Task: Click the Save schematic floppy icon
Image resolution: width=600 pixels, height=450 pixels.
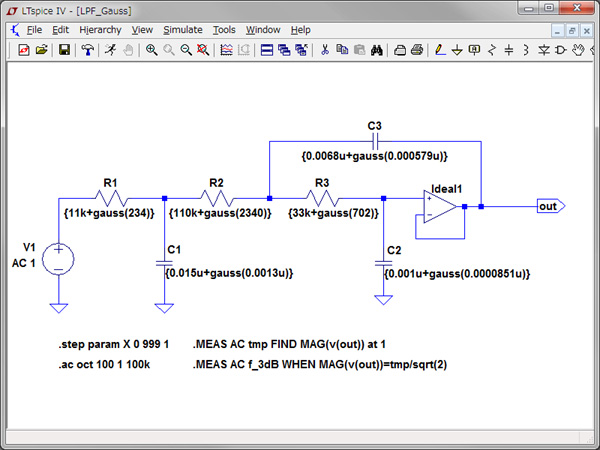Action: pos(64,49)
